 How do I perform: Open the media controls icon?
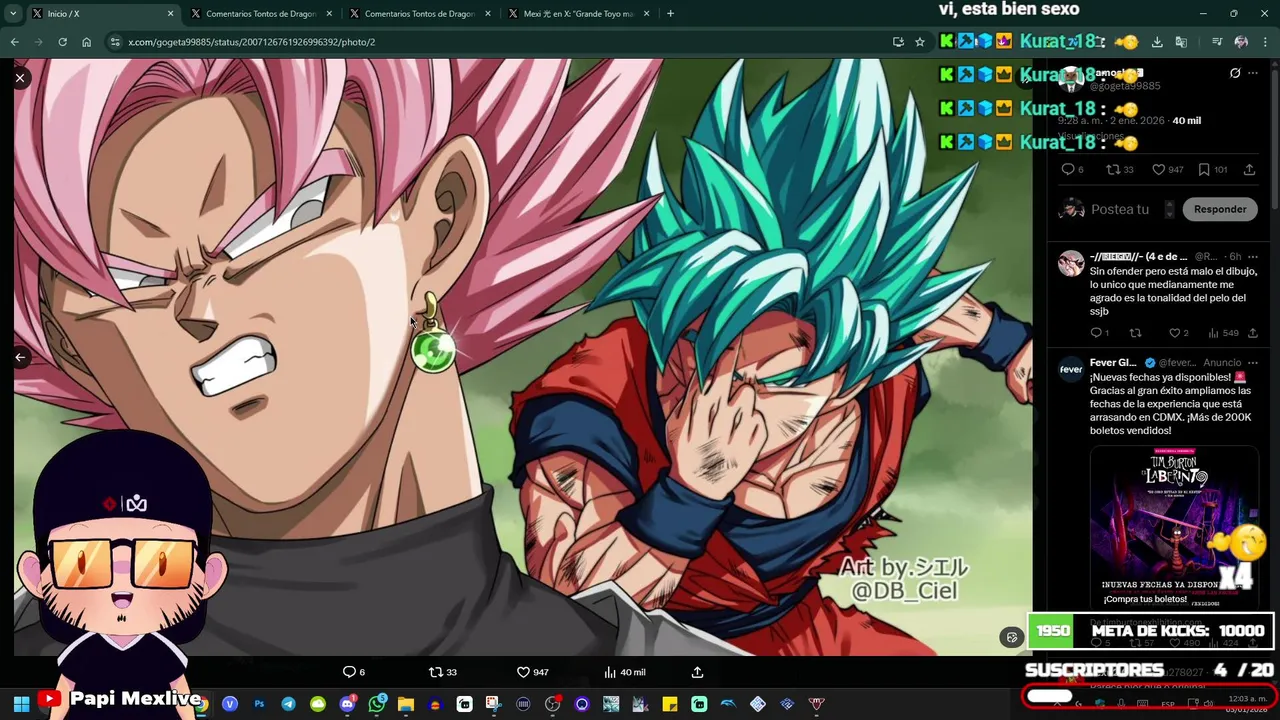pyautogui.click(x=1217, y=42)
